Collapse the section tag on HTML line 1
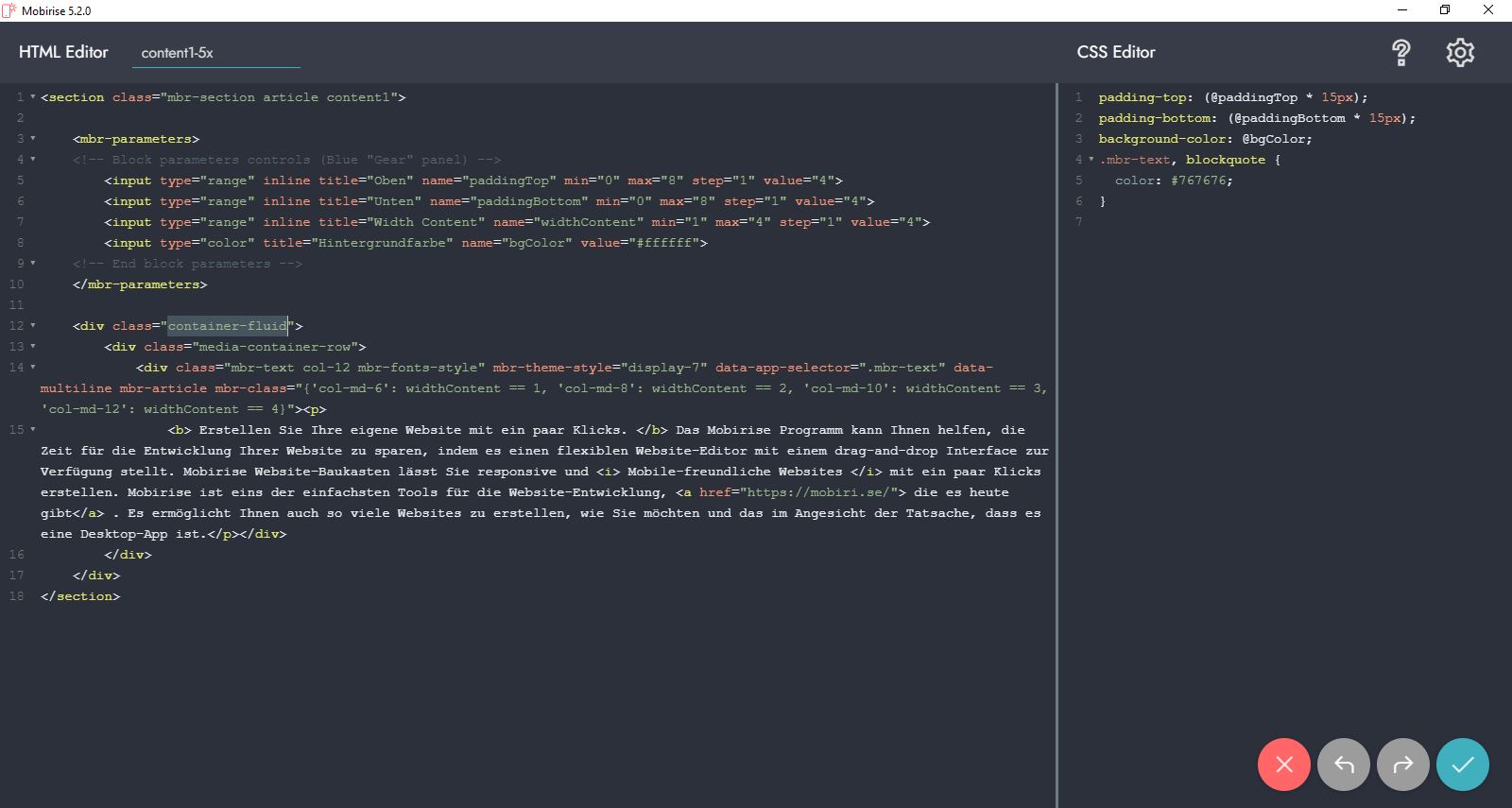Screen dimensions: 1512x808 pos(33,97)
